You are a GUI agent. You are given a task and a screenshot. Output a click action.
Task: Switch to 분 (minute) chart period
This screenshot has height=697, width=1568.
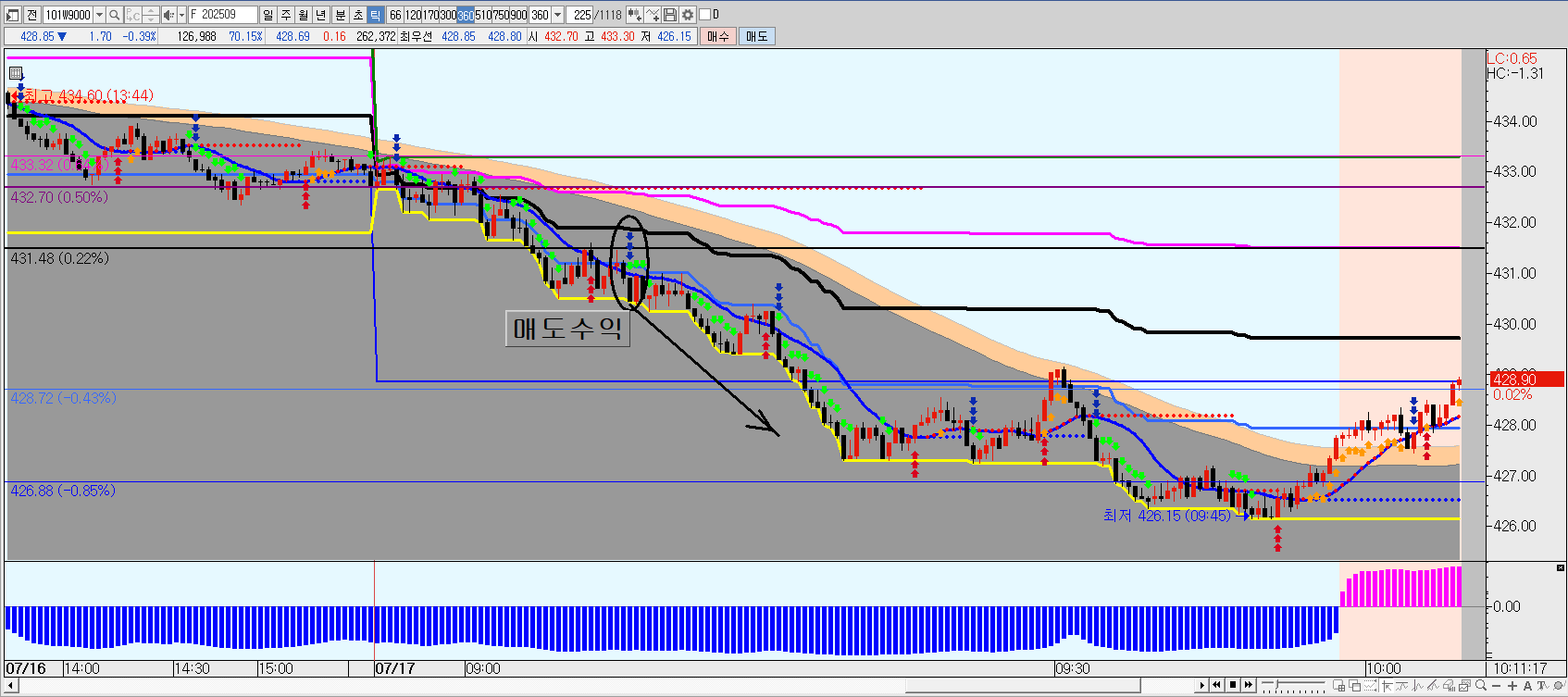point(340,15)
